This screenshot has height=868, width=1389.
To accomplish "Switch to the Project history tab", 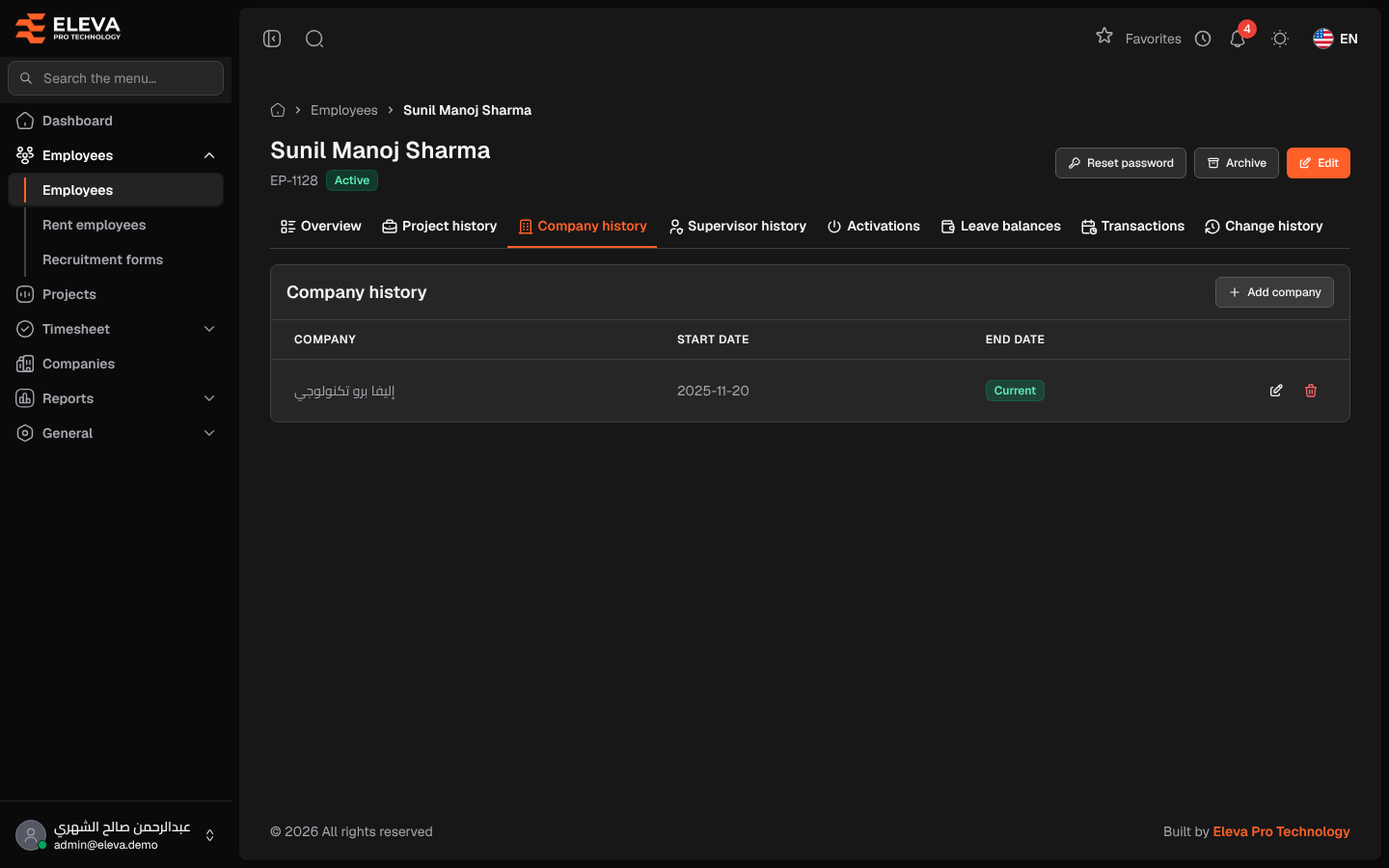I will pos(439,227).
